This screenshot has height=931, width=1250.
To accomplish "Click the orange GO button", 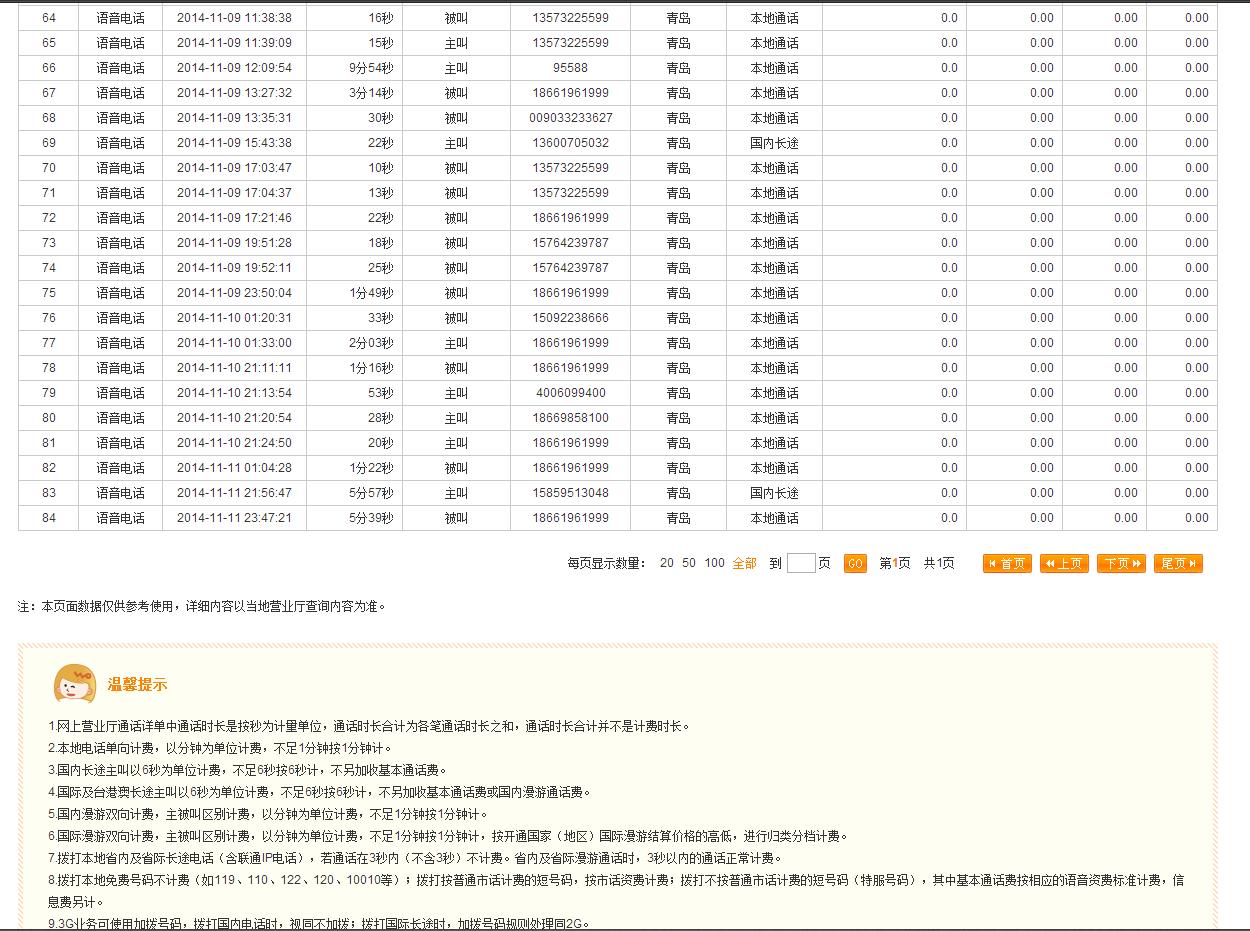I will [x=855, y=563].
